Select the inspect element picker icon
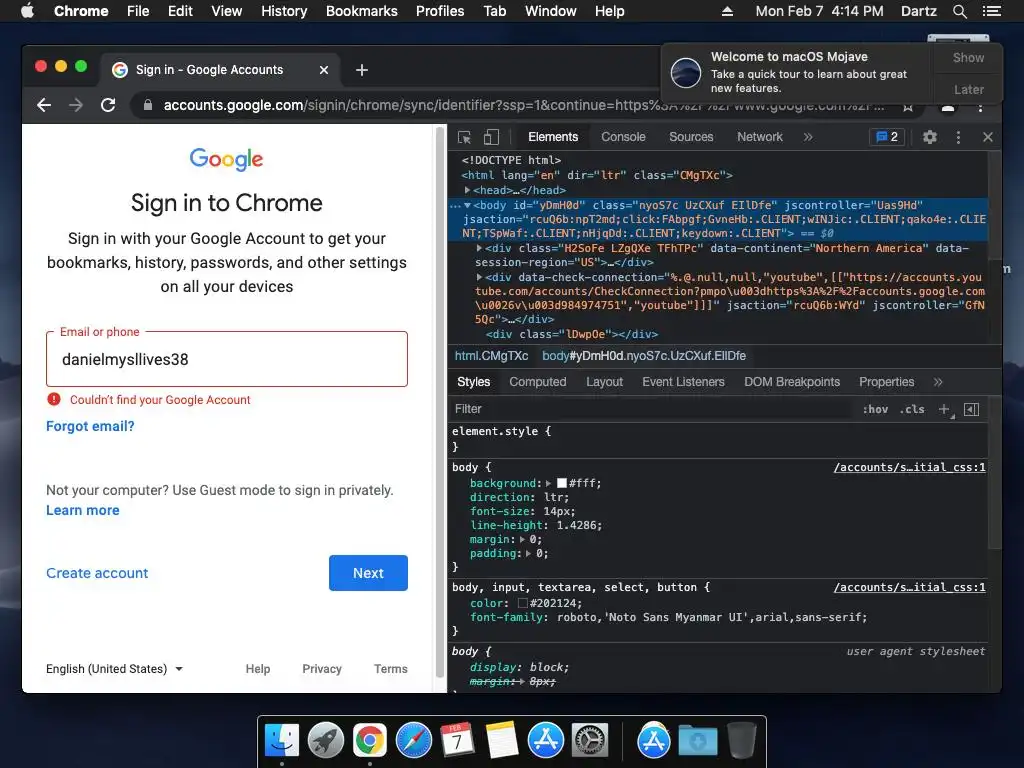1024x768 pixels. tap(464, 137)
